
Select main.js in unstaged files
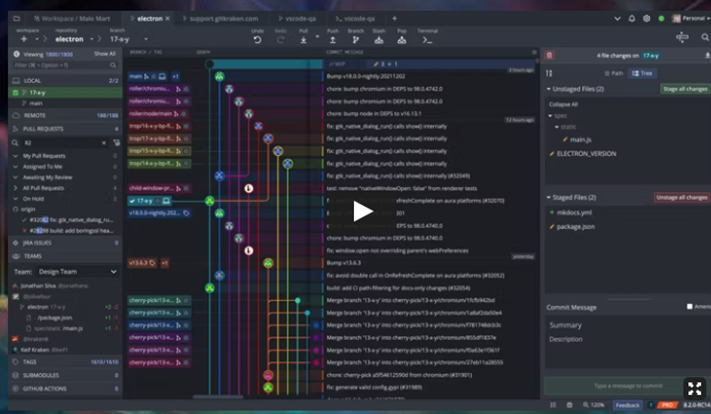(580, 140)
